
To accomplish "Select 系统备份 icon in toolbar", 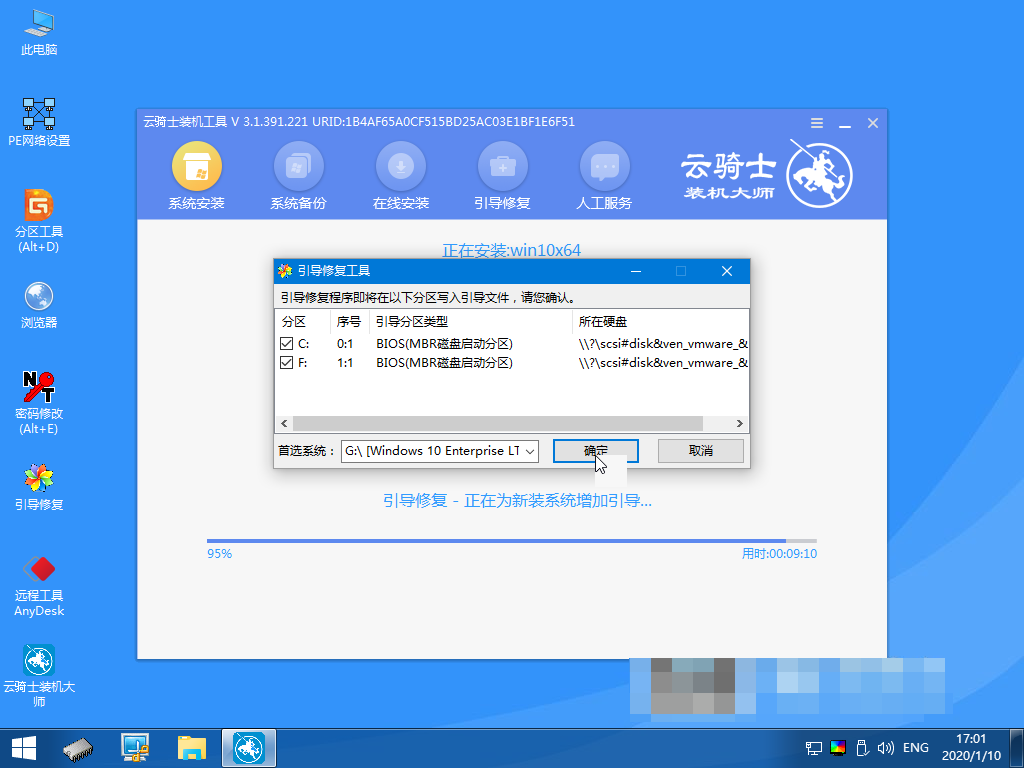I will 298,176.
